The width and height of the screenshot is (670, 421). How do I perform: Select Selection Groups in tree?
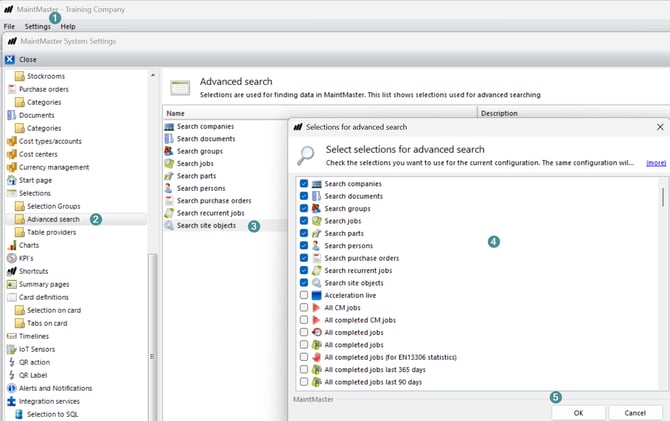point(53,206)
